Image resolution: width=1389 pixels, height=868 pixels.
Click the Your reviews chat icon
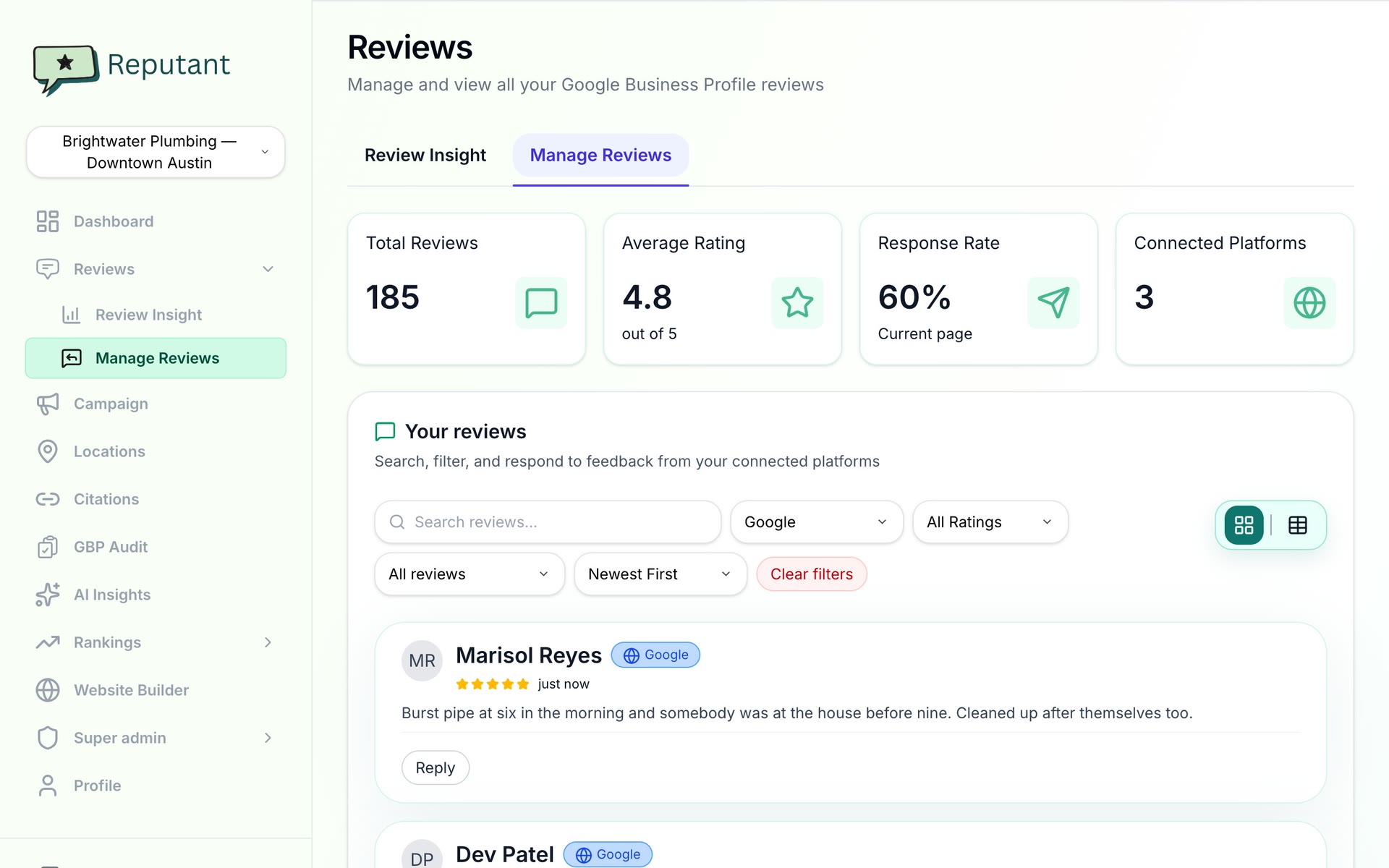click(385, 432)
